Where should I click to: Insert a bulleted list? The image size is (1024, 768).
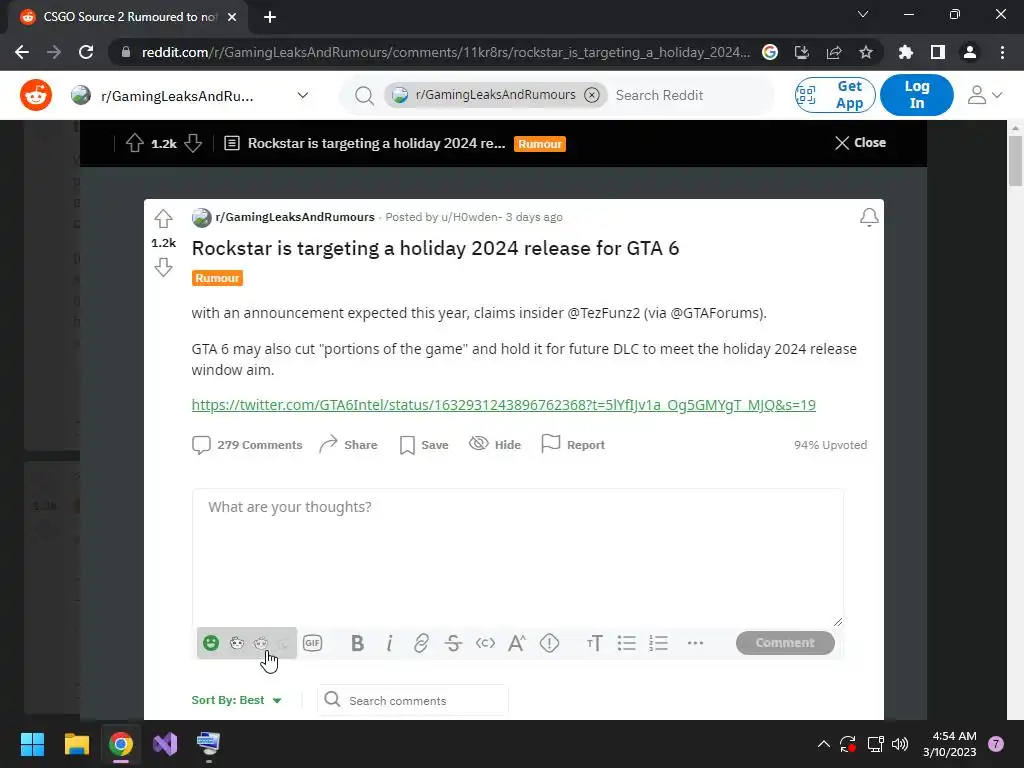click(x=626, y=643)
